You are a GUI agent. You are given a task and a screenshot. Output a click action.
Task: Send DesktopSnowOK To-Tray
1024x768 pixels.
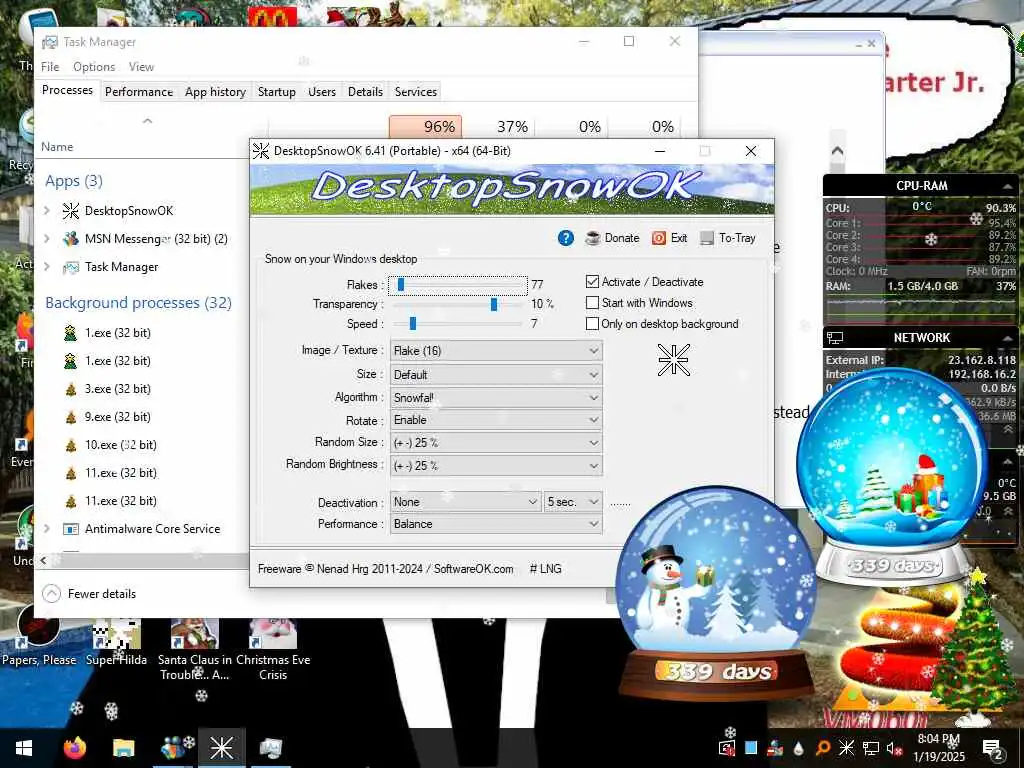[728, 238]
